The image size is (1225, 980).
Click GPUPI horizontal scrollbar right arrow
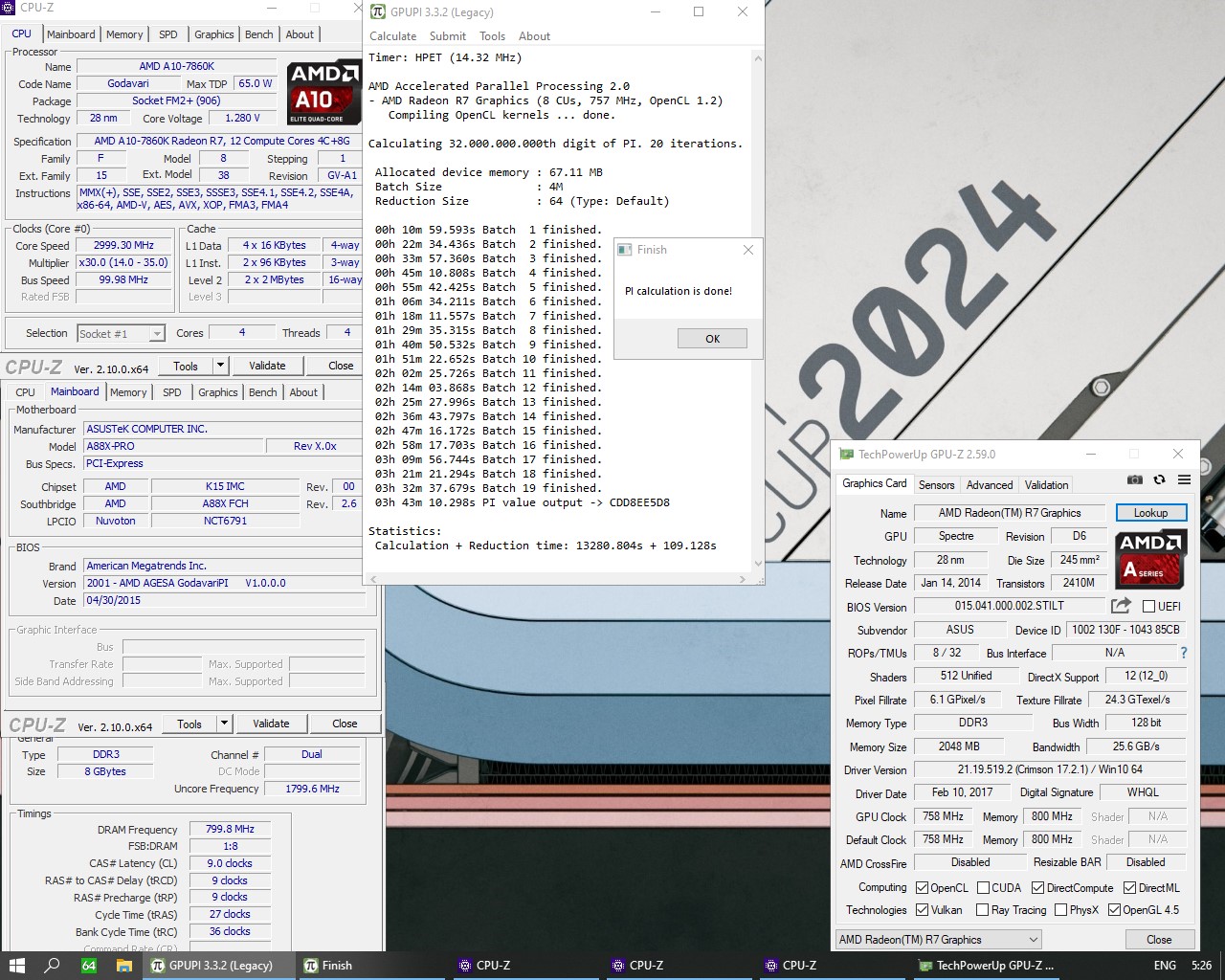click(743, 579)
